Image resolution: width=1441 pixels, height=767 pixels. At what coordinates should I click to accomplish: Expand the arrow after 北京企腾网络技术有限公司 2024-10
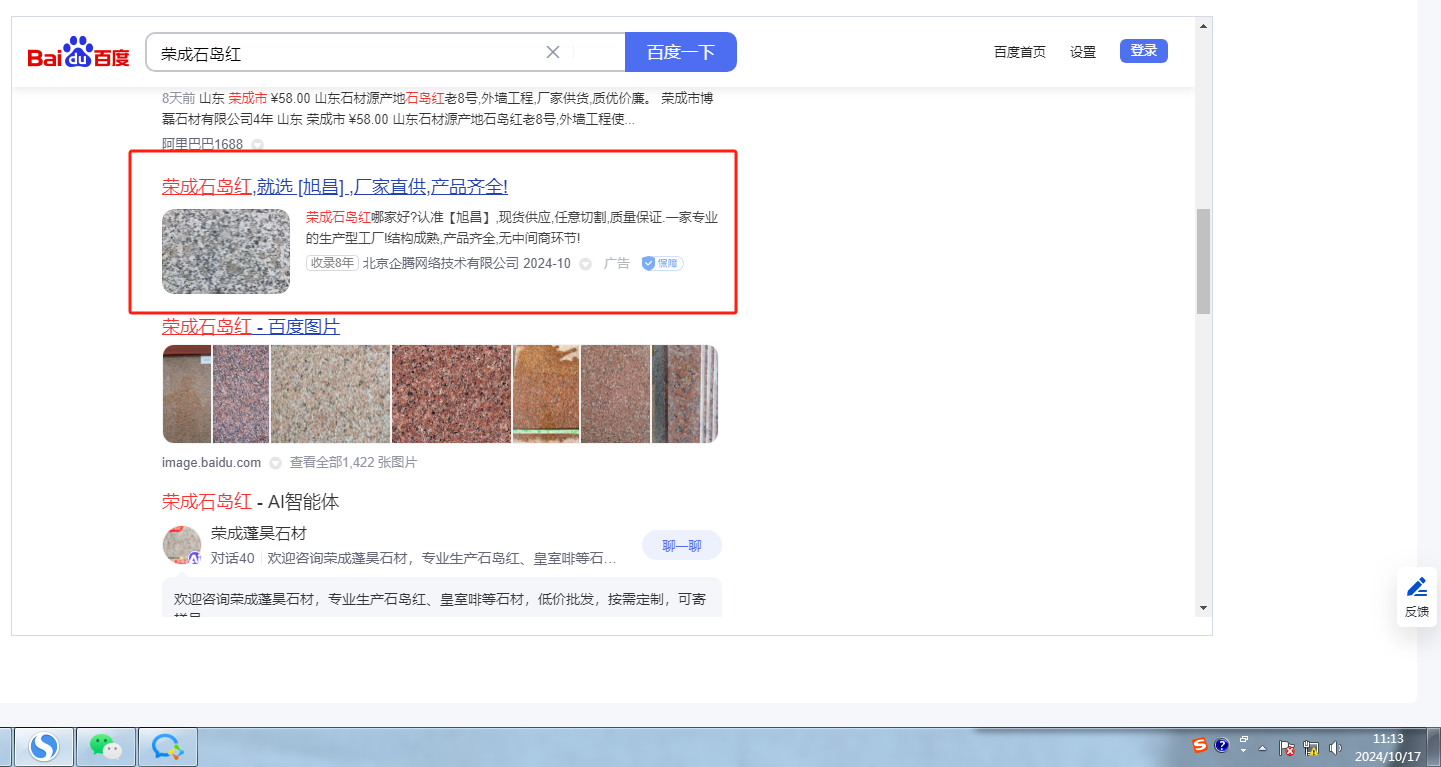585,264
